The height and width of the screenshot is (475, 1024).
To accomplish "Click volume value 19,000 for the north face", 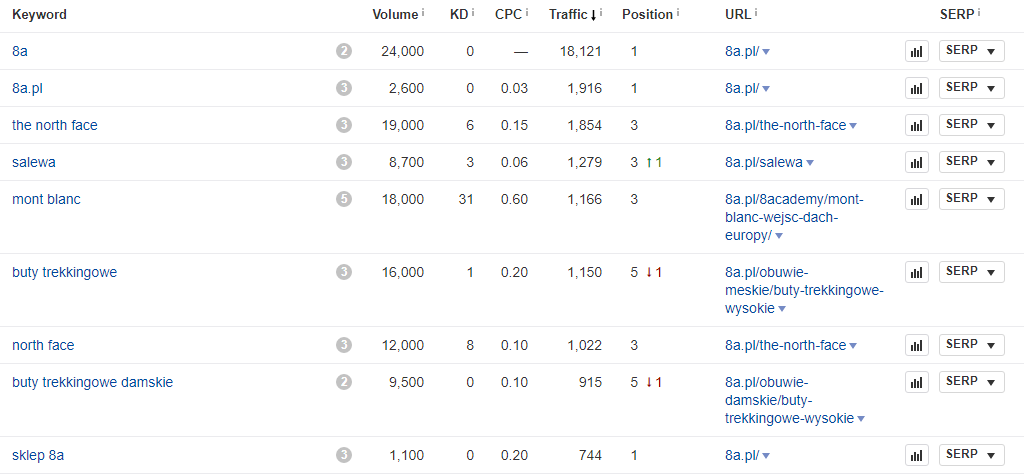I will click(403, 125).
